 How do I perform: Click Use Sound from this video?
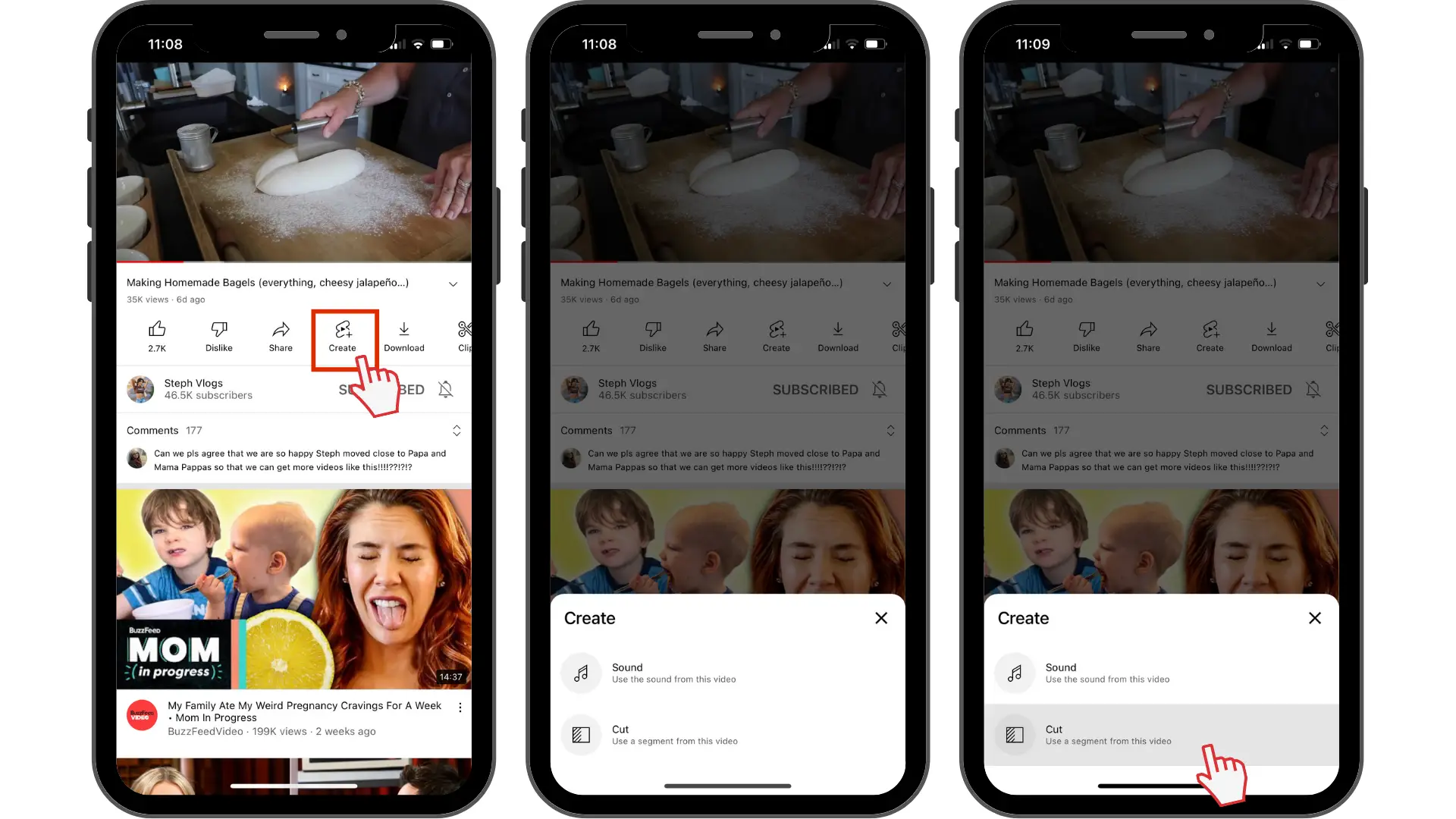(728, 672)
